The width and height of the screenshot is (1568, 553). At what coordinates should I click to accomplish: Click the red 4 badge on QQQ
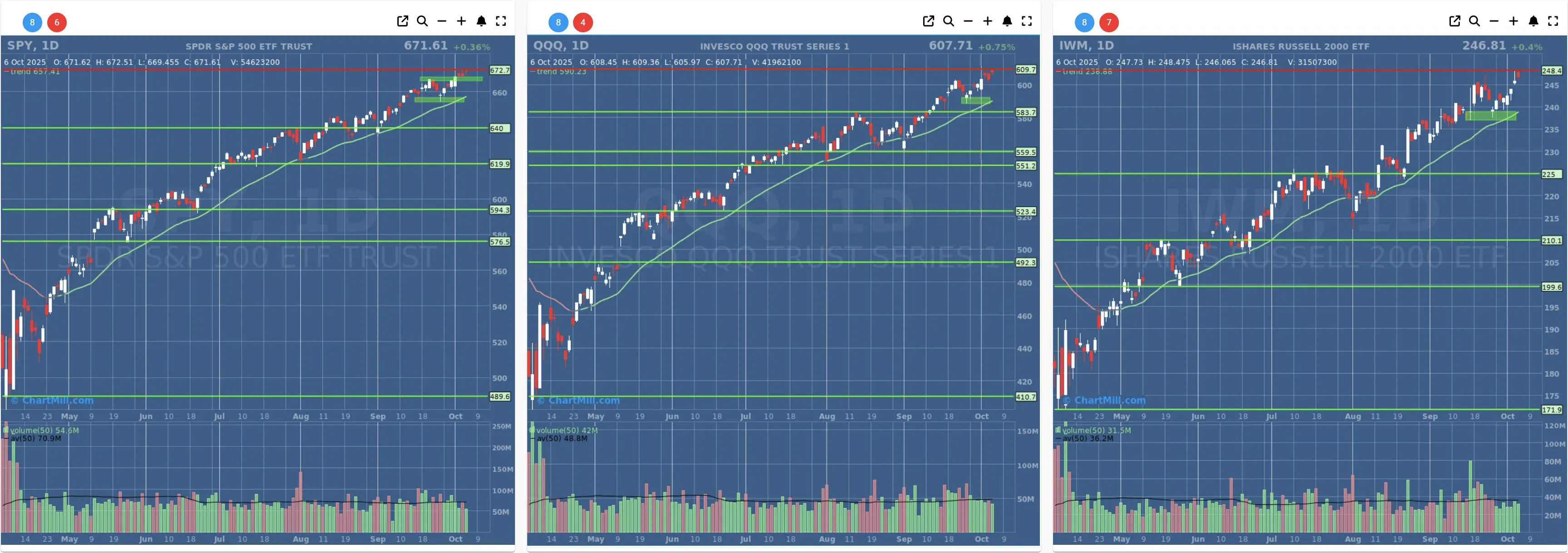point(583,23)
